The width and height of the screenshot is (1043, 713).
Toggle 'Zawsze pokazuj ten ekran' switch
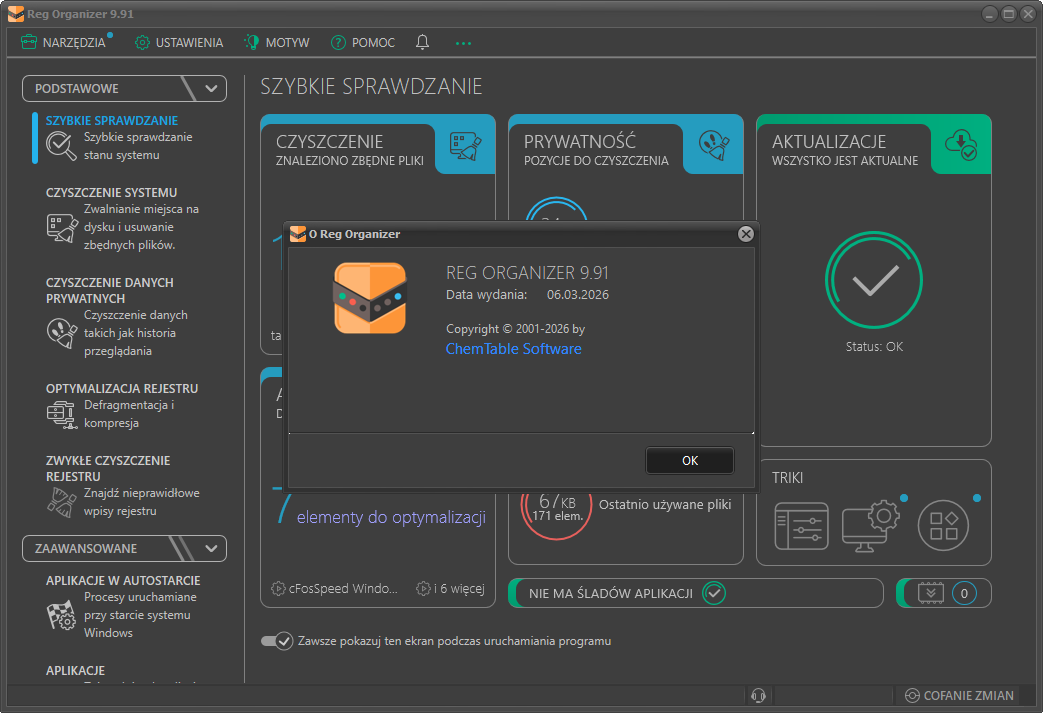coord(277,641)
